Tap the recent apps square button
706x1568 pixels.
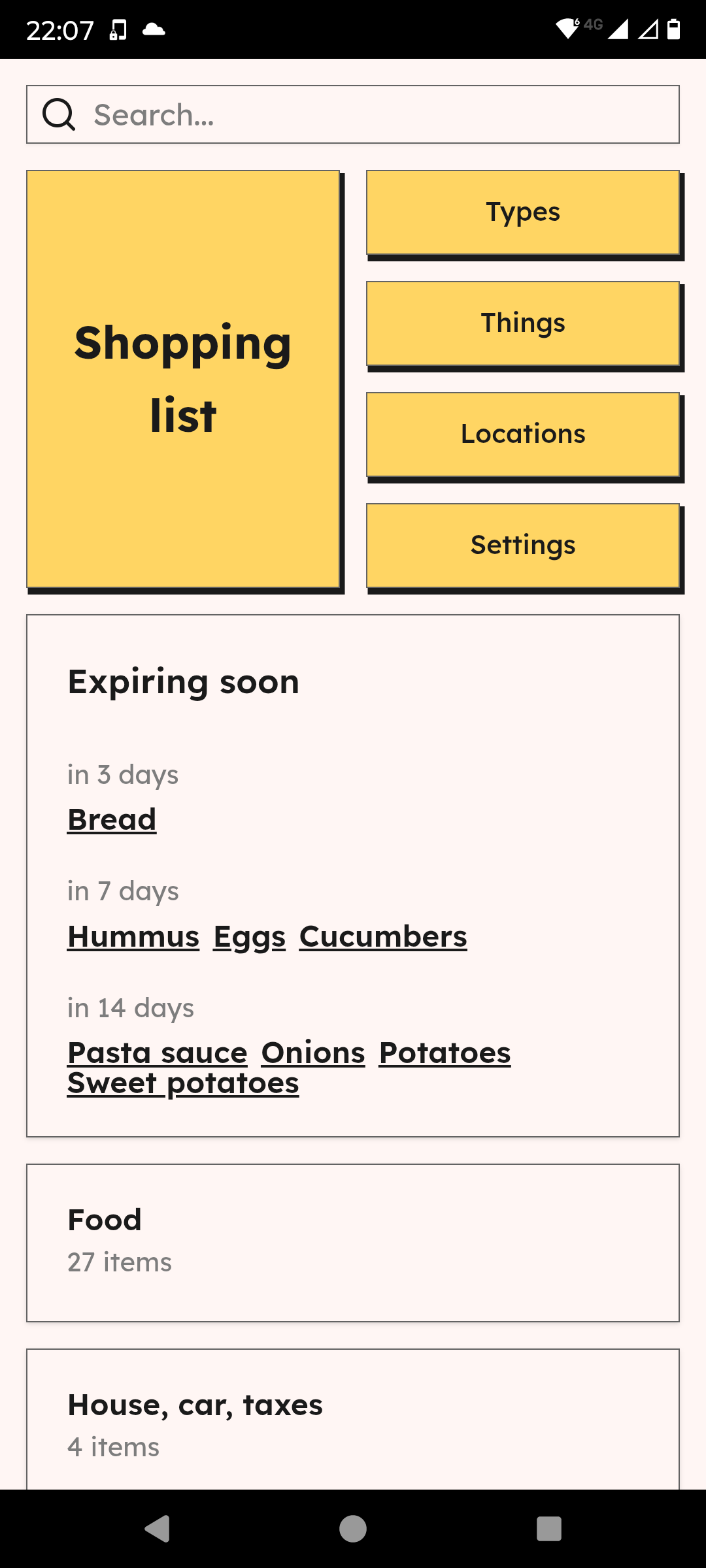point(548,1529)
